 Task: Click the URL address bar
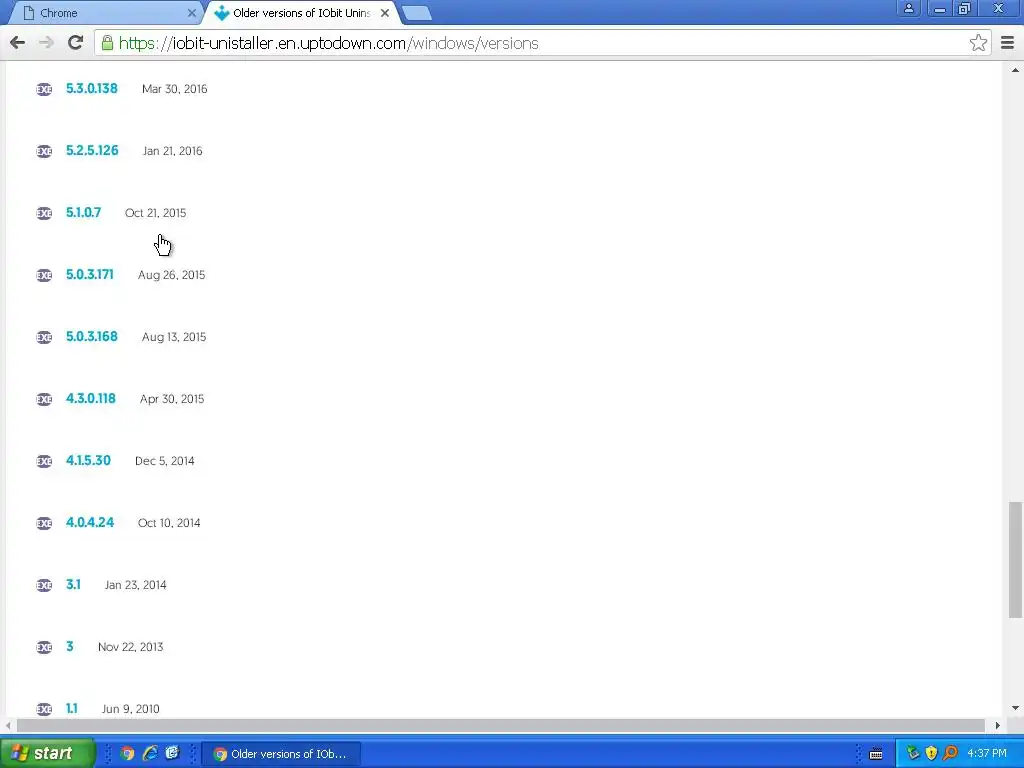[542, 43]
